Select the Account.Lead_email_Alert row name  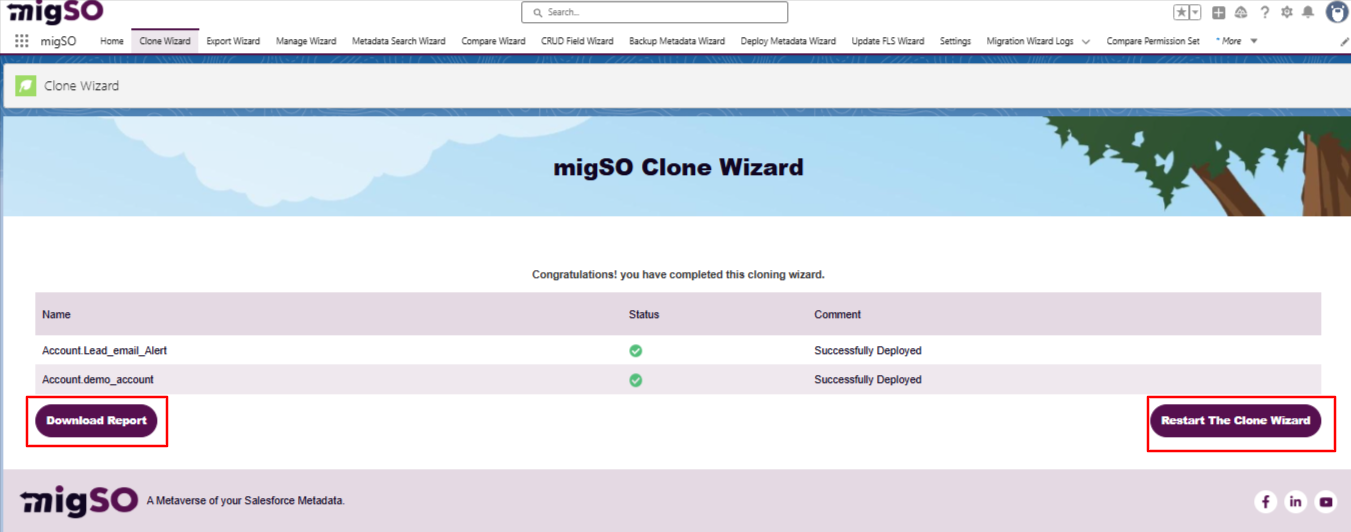[104, 351]
